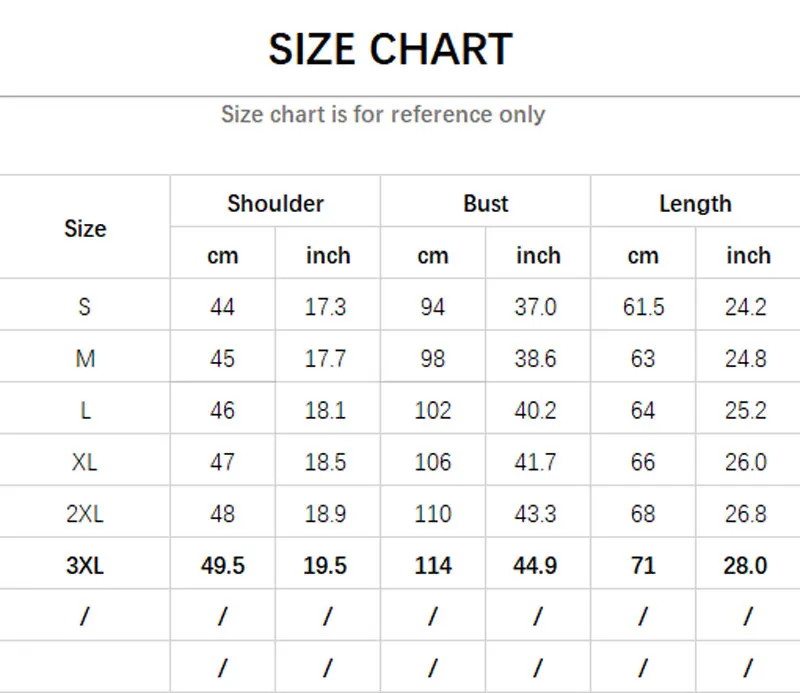Select the bold 3XL row label
The height and width of the screenshot is (693, 800).
pyautogui.click(x=85, y=565)
